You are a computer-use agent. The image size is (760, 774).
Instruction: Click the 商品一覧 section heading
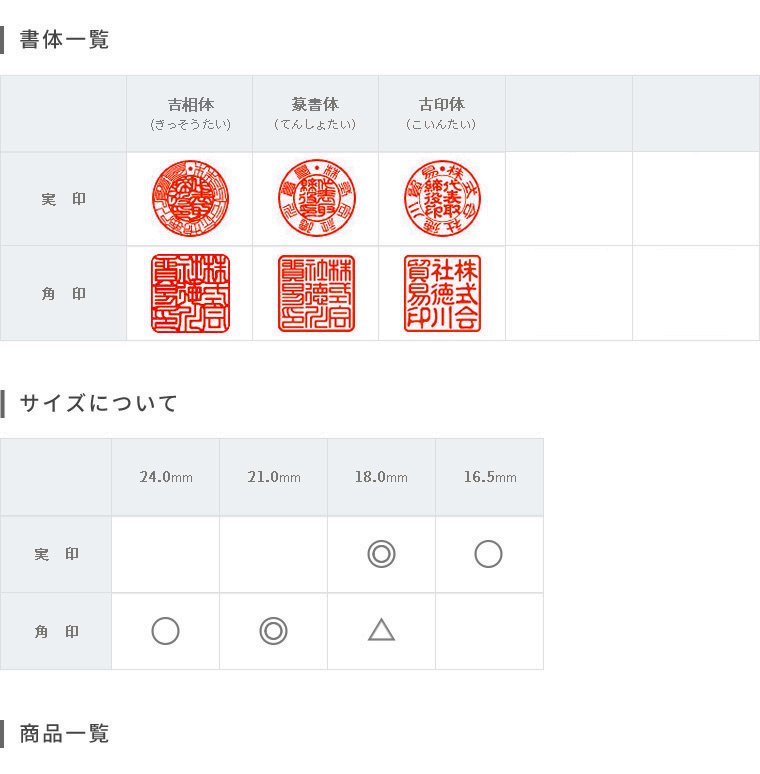pyautogui.click(x=64, y=734)
